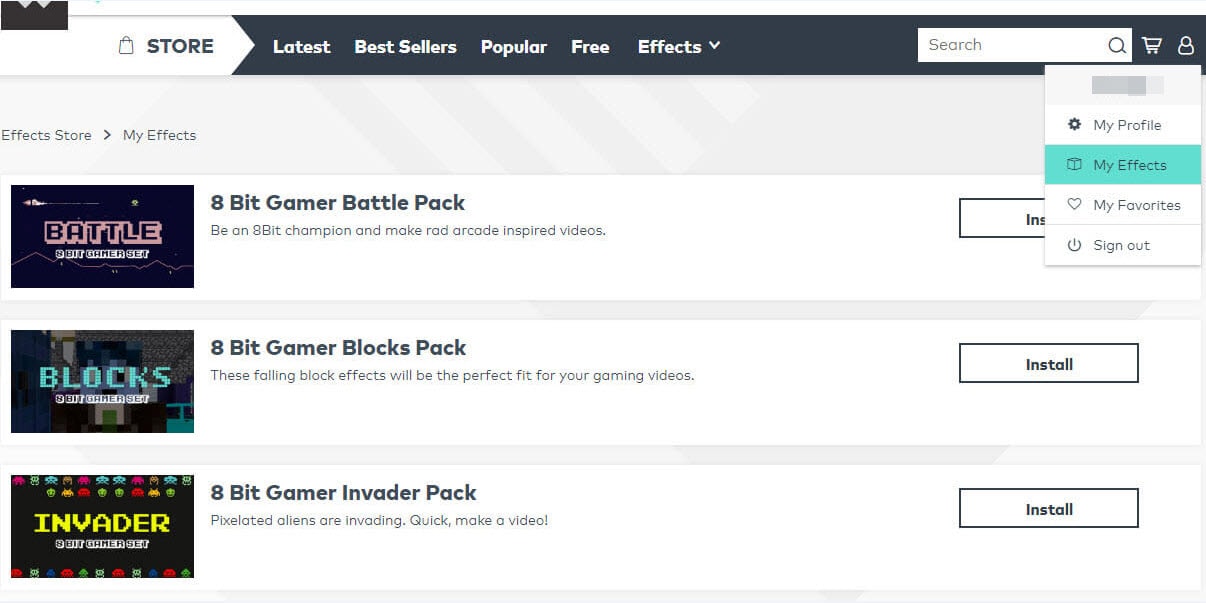Click the Store shopping bag icon
1206x603 pixels.
pos(126,46)
